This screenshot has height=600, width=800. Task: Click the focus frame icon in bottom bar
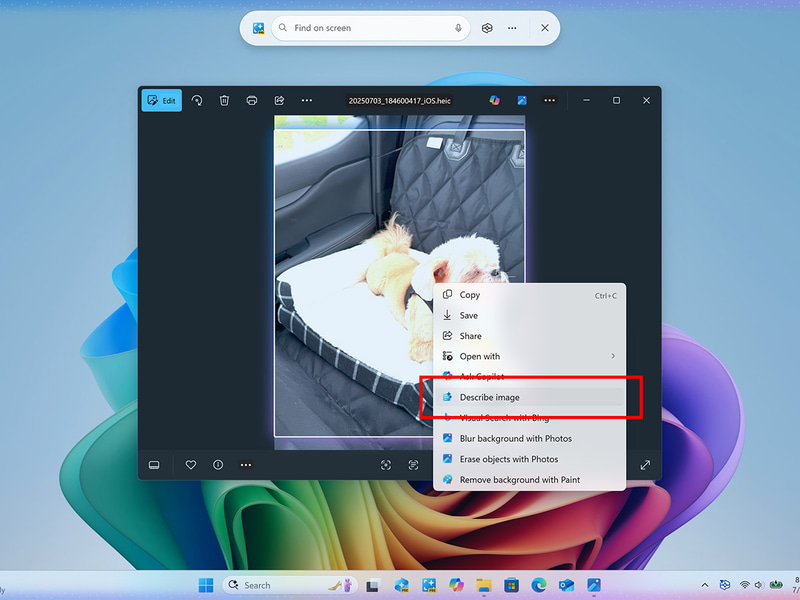[386, 465]
